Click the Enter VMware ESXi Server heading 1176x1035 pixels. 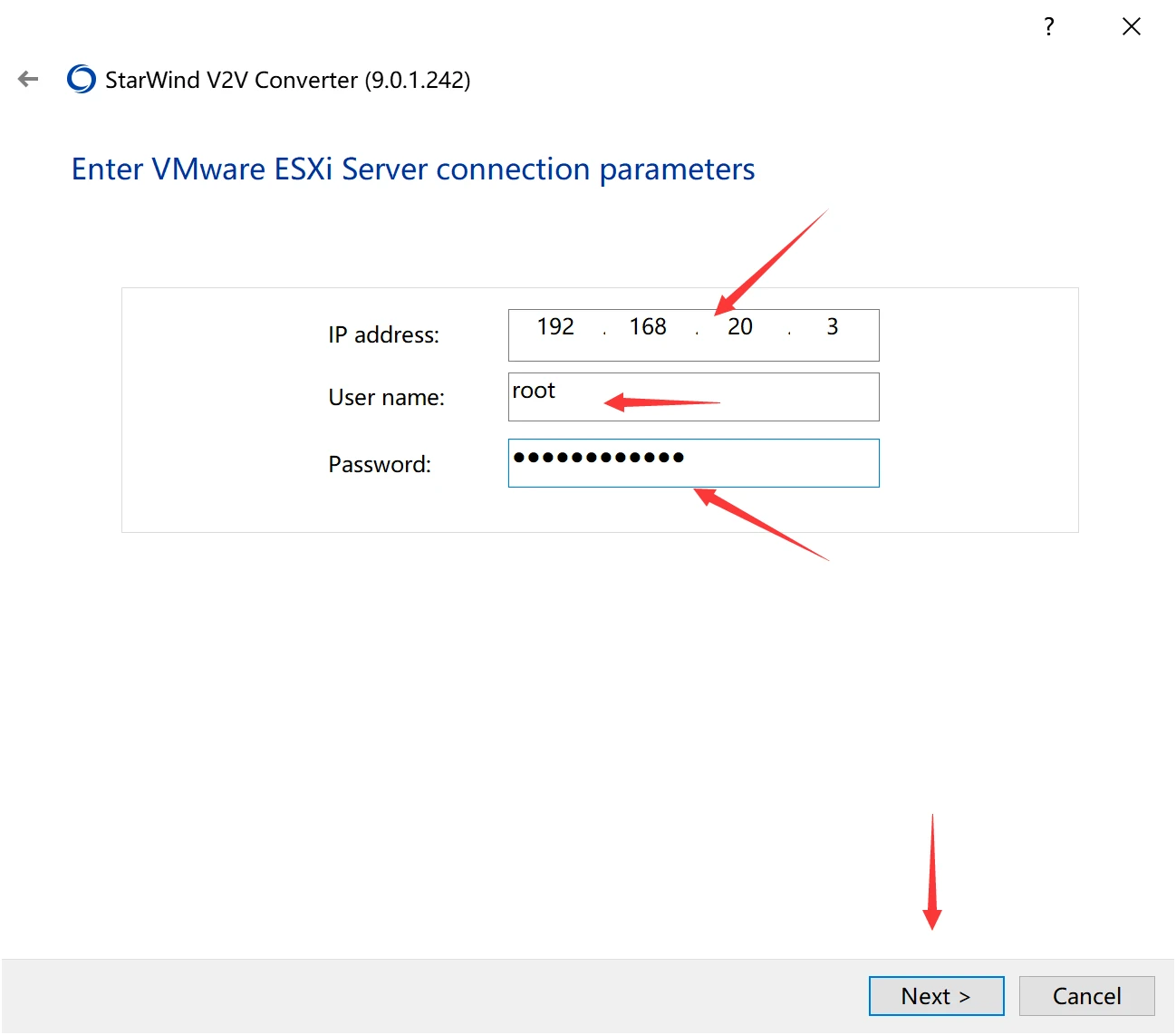point(413,169)
